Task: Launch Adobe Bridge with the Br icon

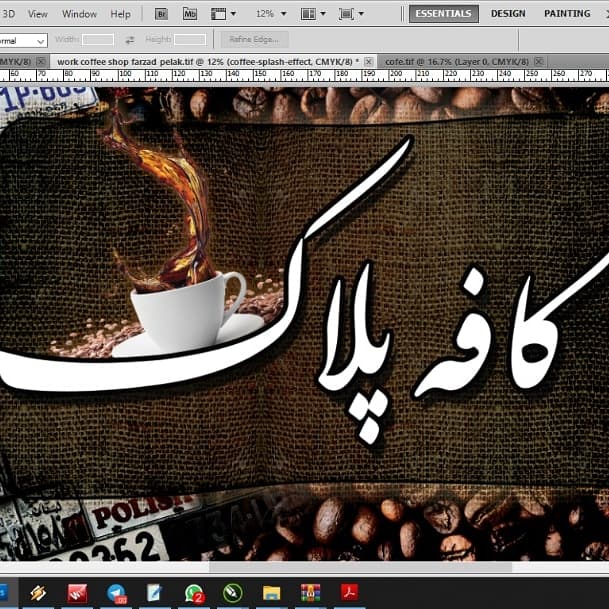Action: [x=161, y=14]
